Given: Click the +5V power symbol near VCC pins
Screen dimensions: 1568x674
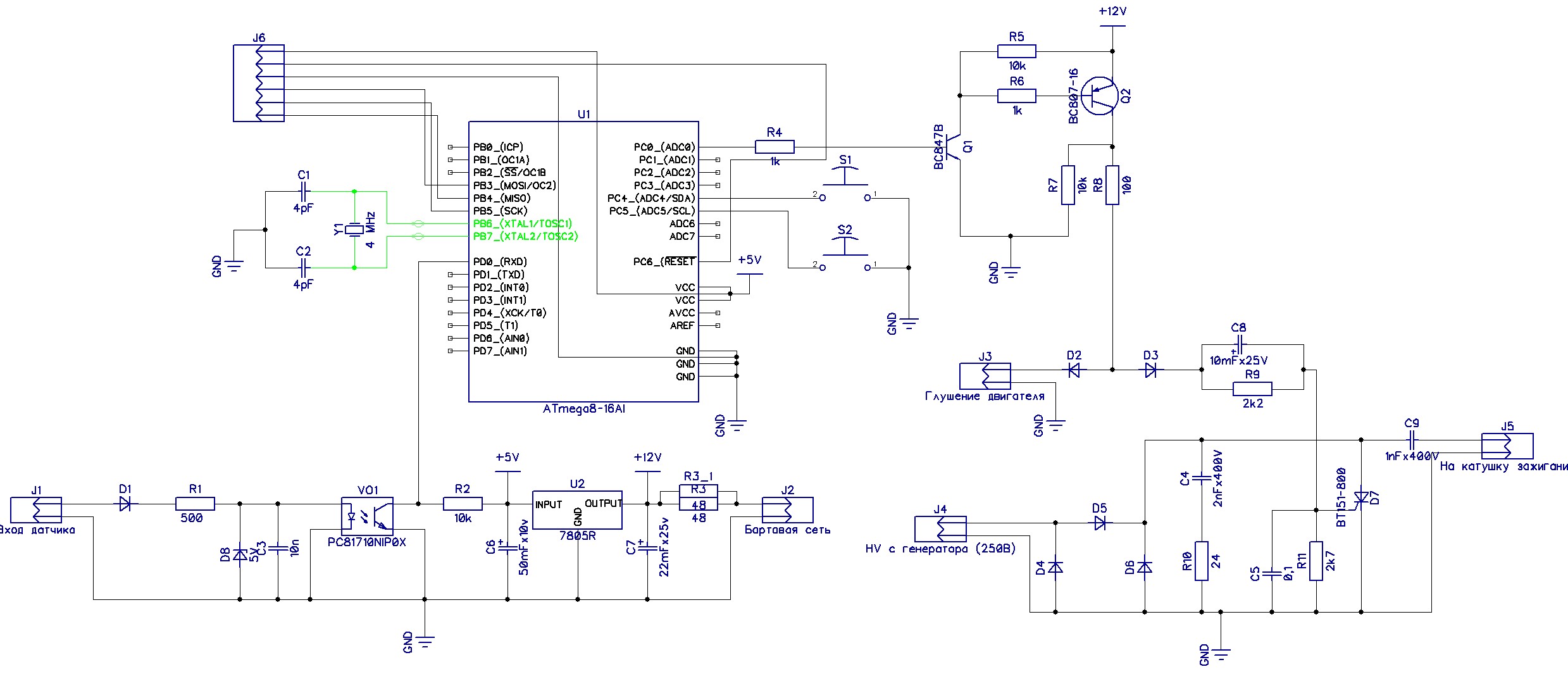Looking at the screenshot, I should [x=749, y=266].
